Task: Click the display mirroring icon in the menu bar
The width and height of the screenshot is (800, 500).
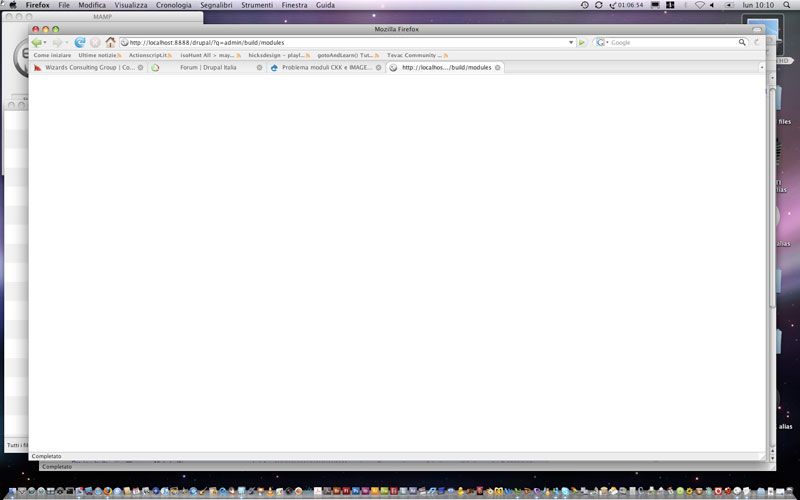Action: coord(656,5)
